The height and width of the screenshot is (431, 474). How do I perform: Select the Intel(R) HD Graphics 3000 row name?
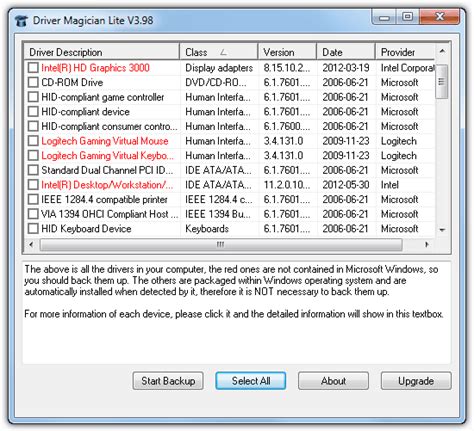click(95, 68)
